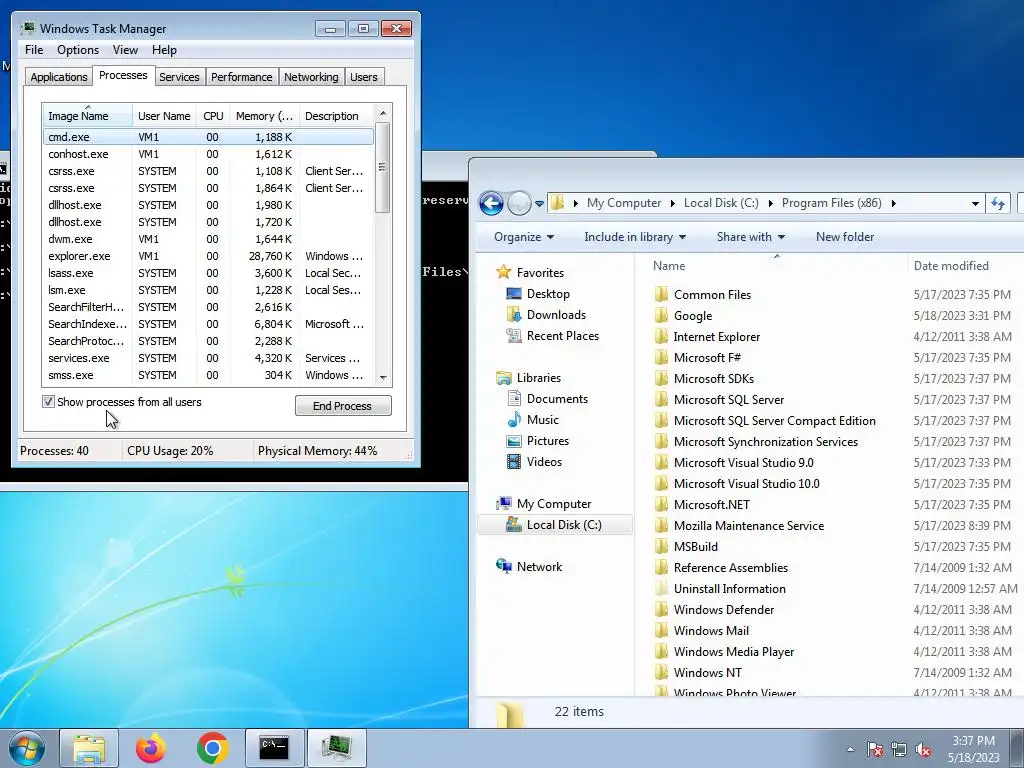Click the Back arrow in Explorer
The width and height of the screenshot is (1024, 768).
(491, 203)
